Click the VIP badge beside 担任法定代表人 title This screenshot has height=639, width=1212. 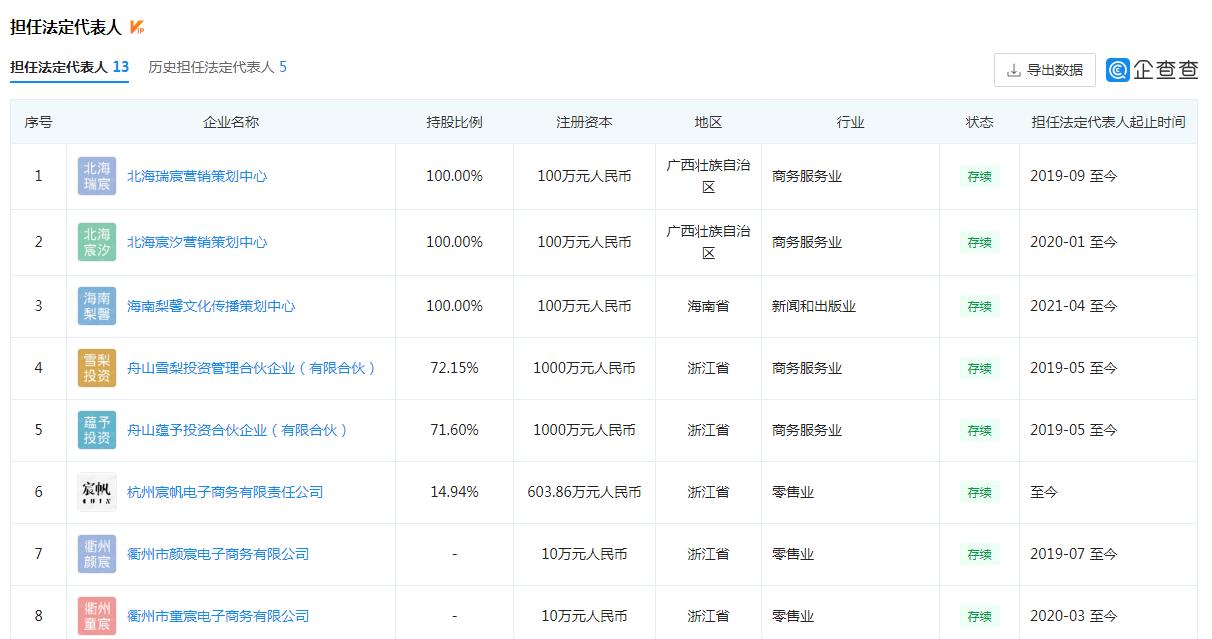pyautogui.click(x=137, y=27)
